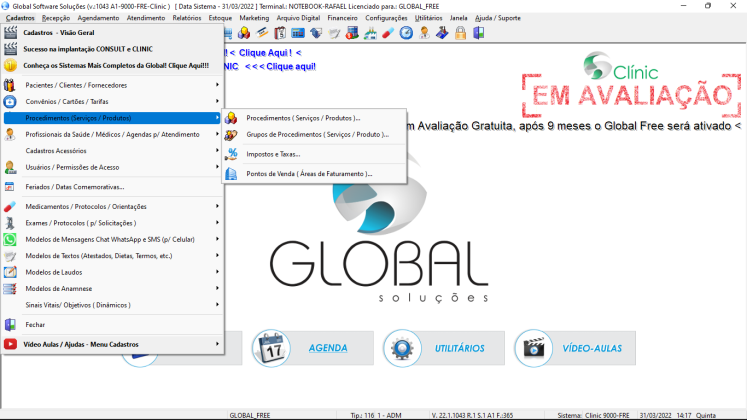Click the Modelos de Laudos notepad icon
The width and height of the screenshot is (747, 420).
click(10, 272)
